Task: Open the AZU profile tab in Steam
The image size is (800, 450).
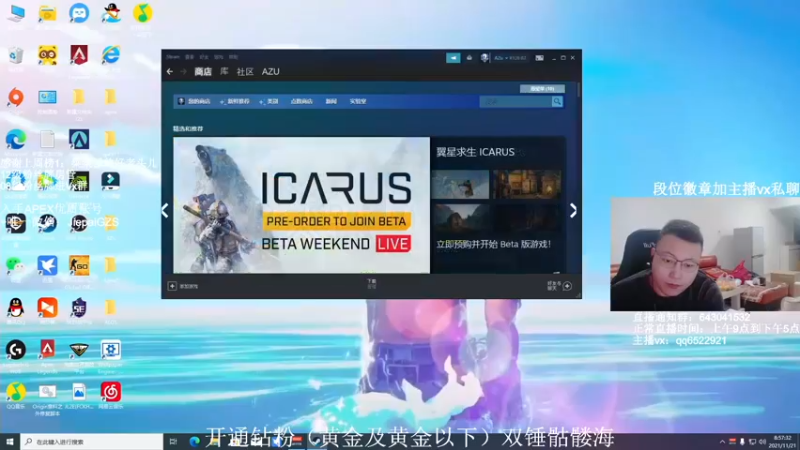Action: tap(270, 72)
